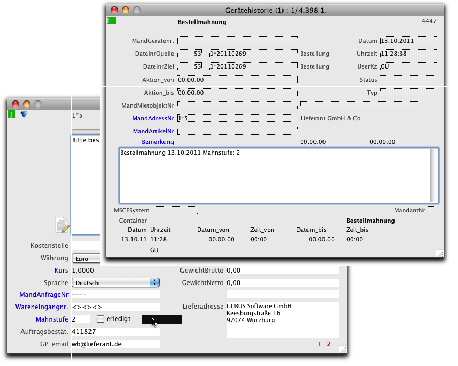This screenshot has height=366, width=458.
Task: Open the notepad with pencil icon
Action: click(63, 225)
